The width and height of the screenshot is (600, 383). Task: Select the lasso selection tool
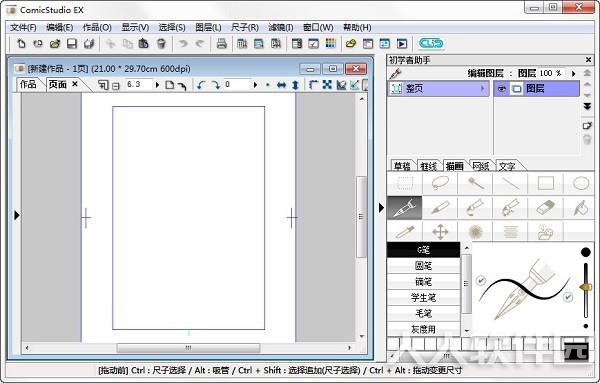click(x=440, y=183)
